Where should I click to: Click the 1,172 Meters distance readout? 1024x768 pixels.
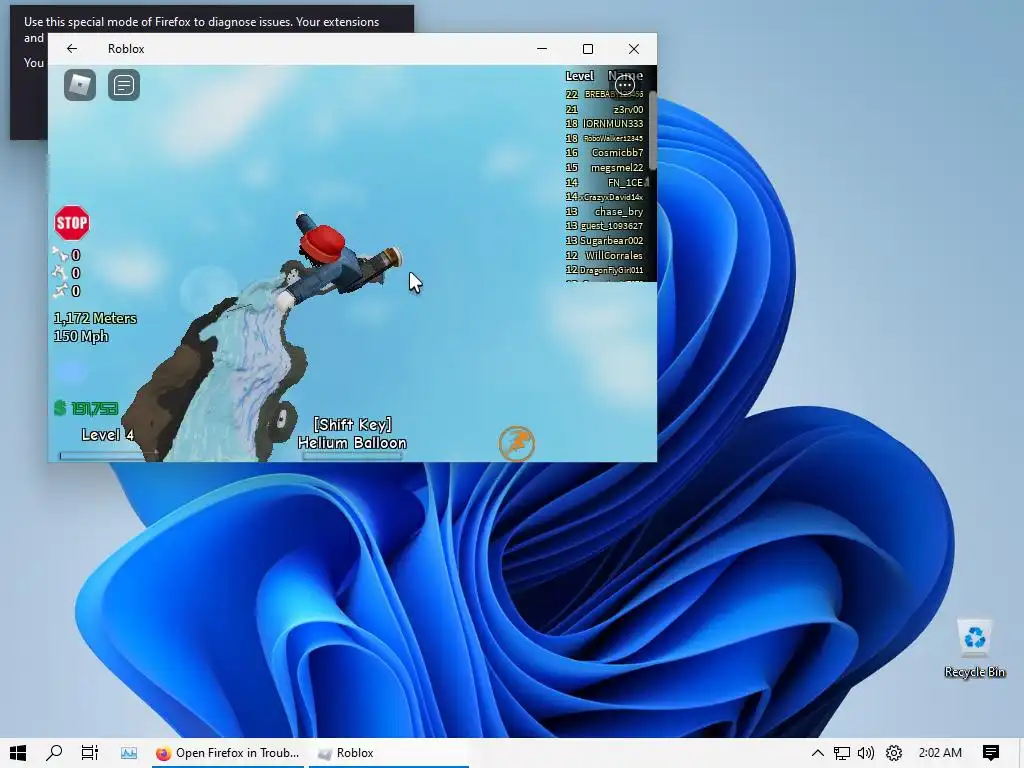(x=95, y=318)
